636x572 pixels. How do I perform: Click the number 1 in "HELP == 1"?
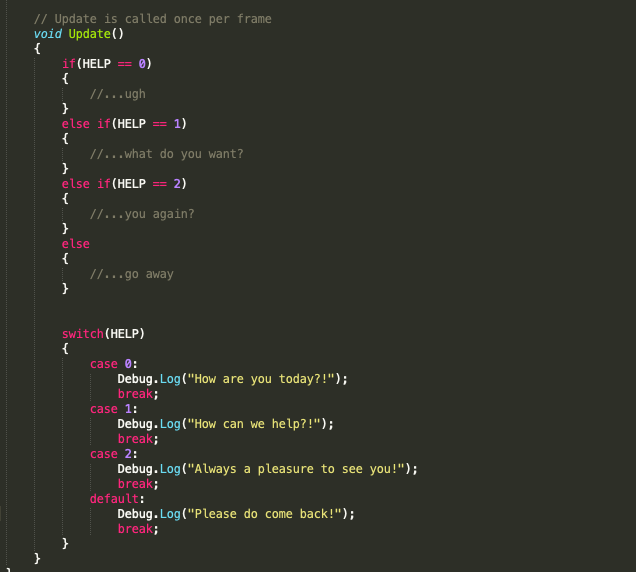pos(177,124)
